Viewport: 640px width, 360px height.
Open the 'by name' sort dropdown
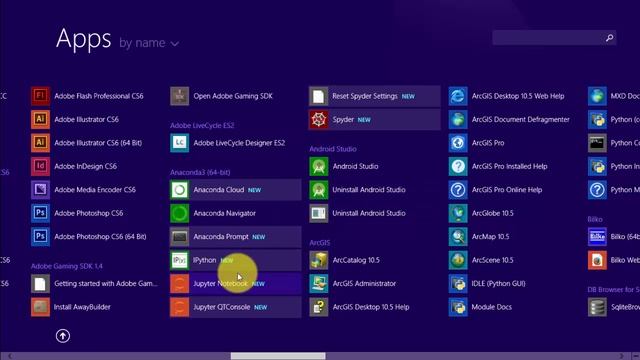coord(149,43)
